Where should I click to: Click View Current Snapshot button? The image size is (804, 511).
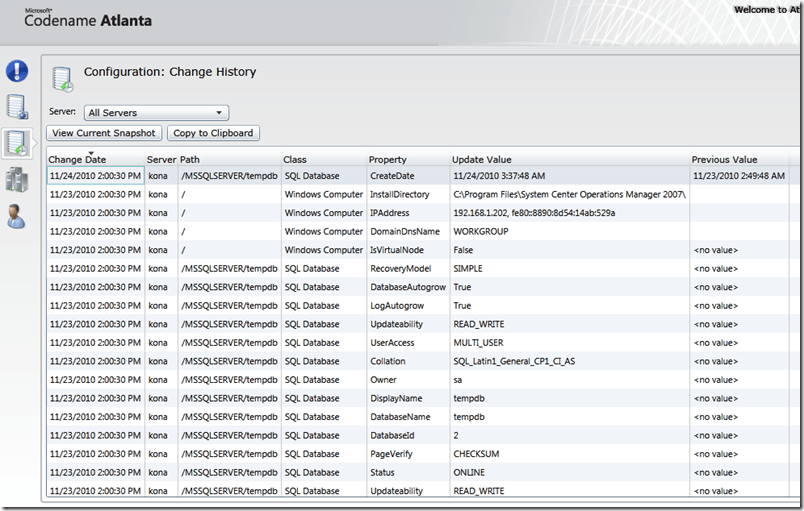pos(104,133)
